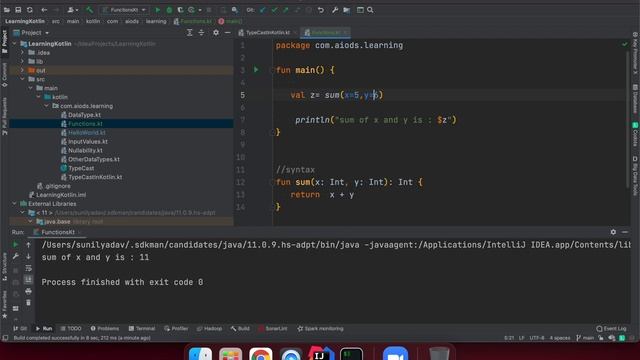Clear console with trash icon

[x=28, y=303]
